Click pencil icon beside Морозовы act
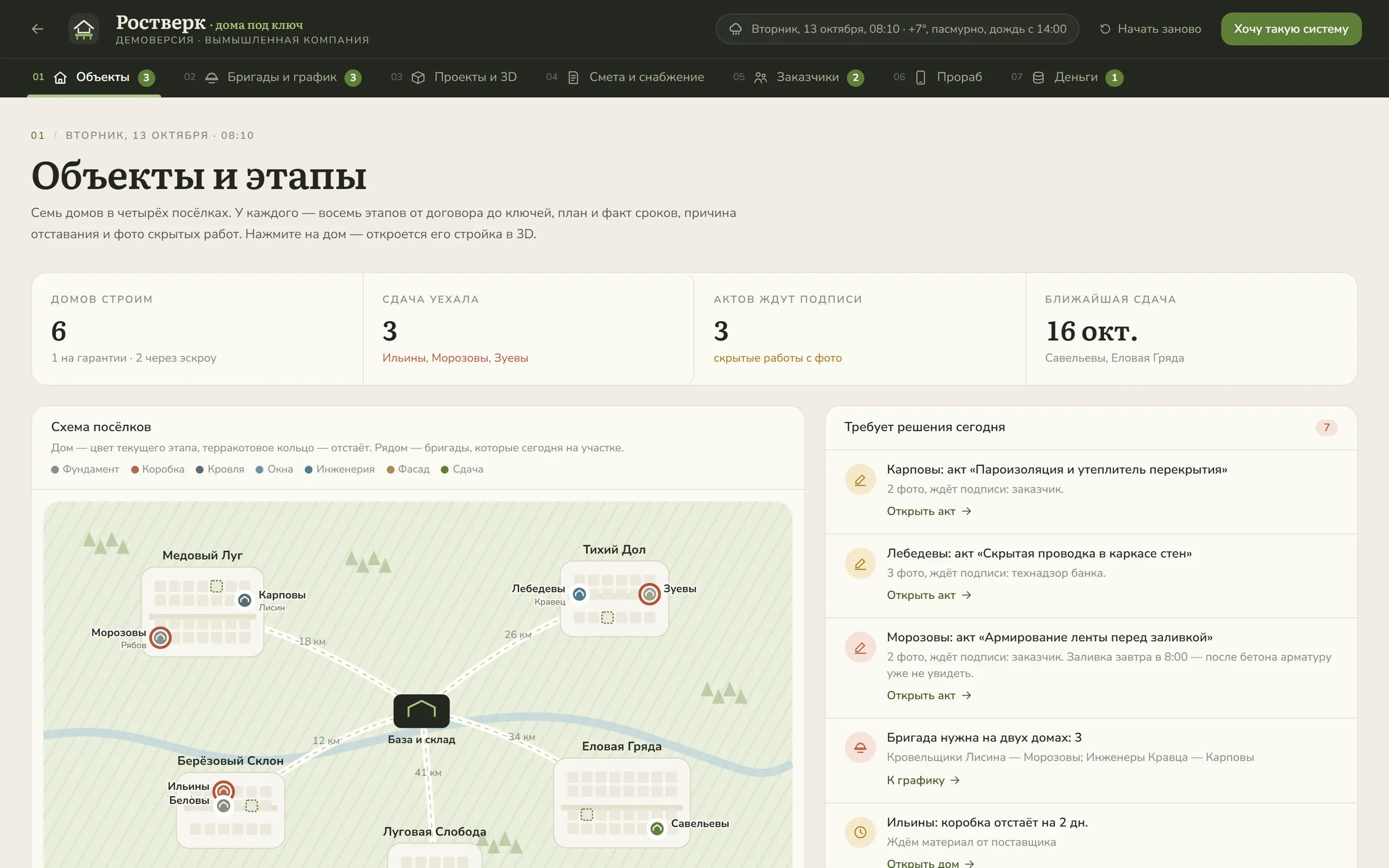The width and height of the screenshot is (1389, 868). pos(860,648)
